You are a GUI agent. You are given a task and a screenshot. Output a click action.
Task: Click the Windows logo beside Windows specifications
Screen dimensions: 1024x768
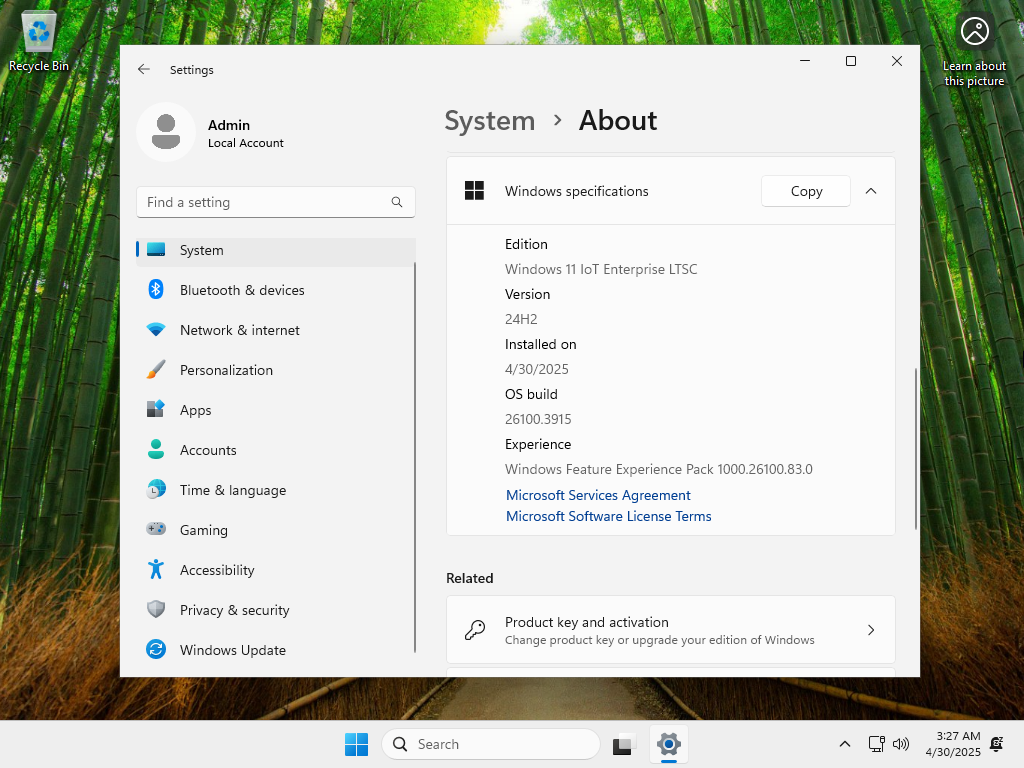(474, 191)
